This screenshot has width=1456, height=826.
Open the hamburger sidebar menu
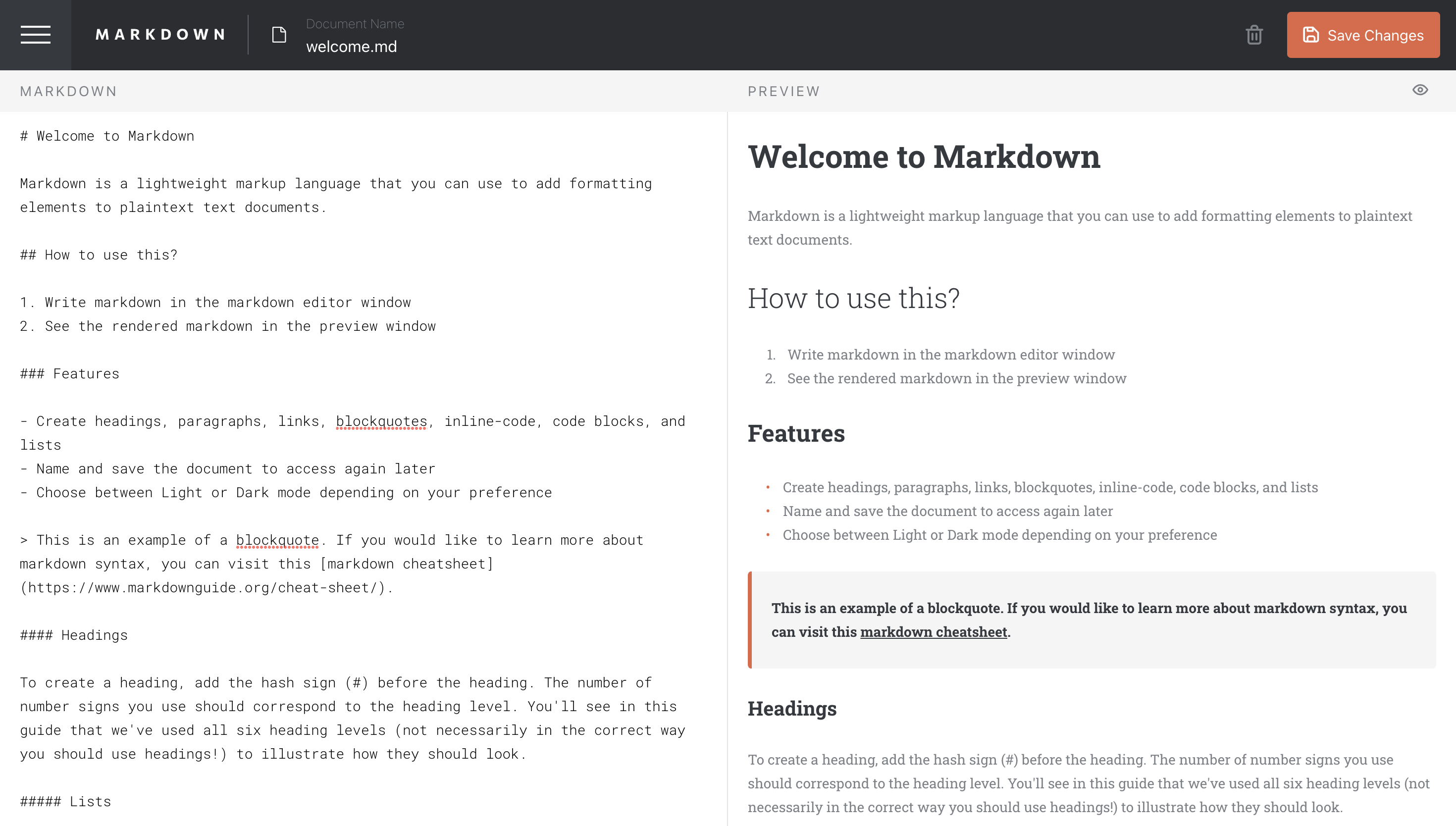[35, 35]
